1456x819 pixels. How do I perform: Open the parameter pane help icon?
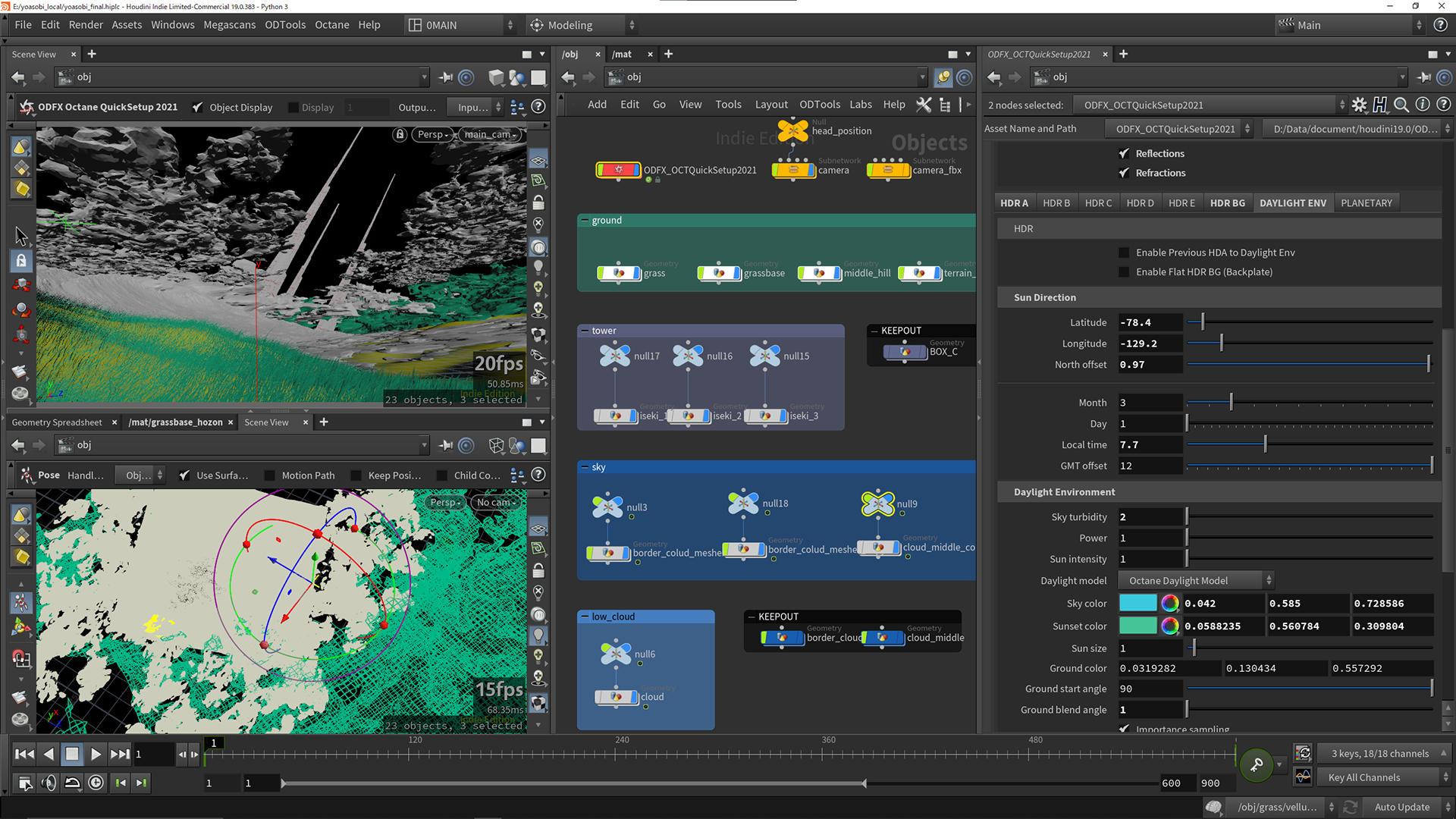(x=1444, y=105)
